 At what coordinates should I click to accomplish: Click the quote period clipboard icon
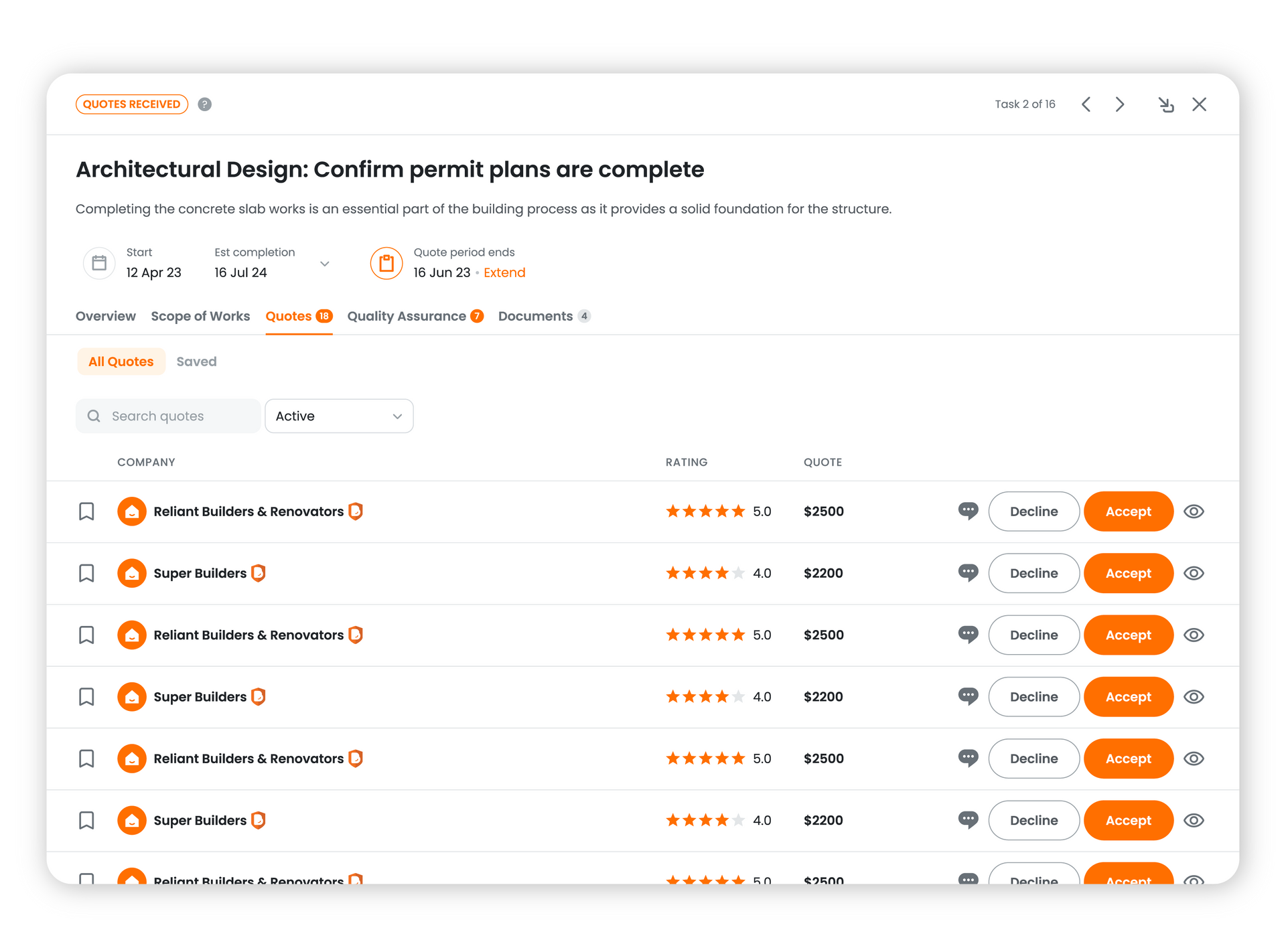386,263
